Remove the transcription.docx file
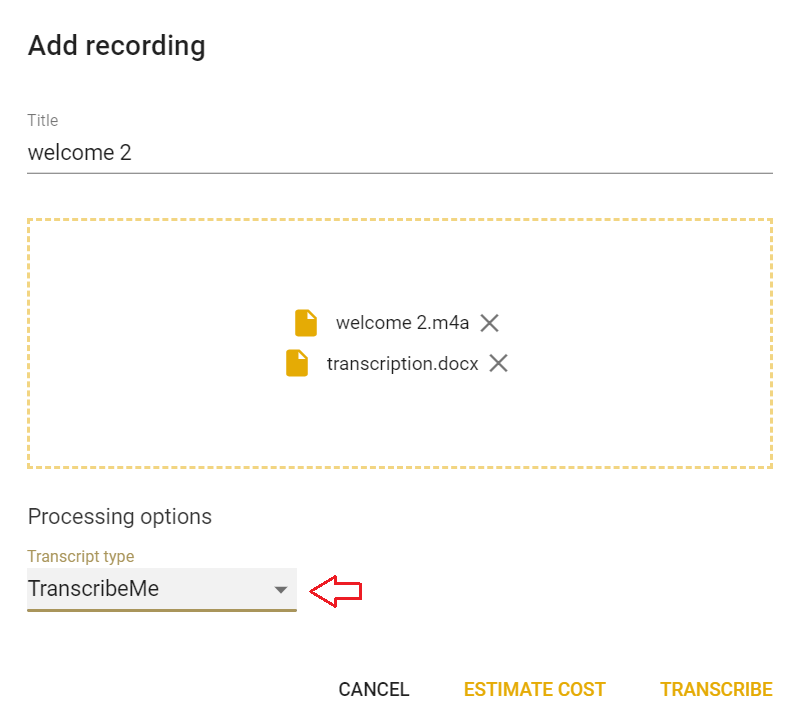 pyautogui.click(x=498, y=363)
